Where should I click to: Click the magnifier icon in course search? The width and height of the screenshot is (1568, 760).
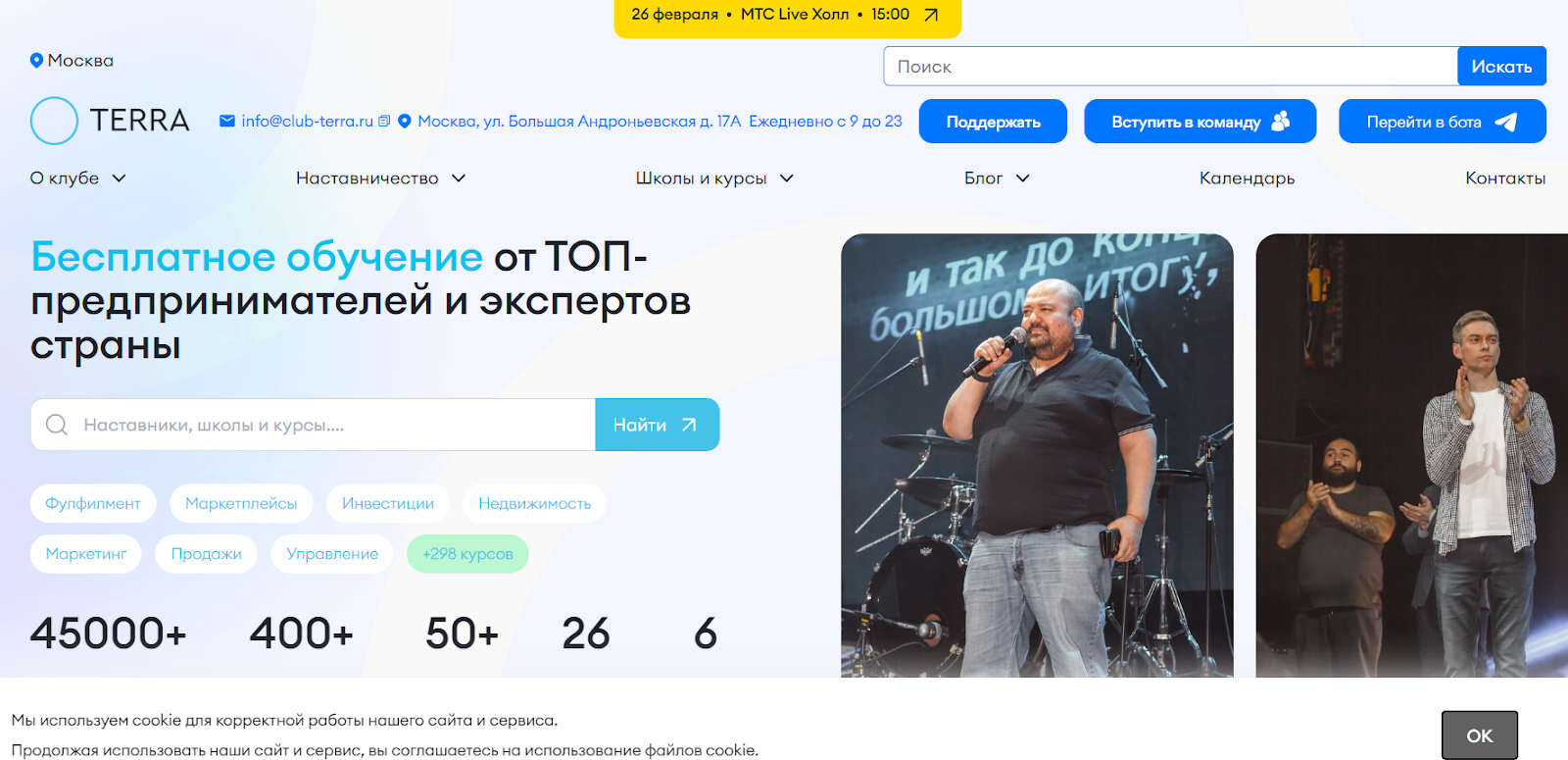(57, 425)
